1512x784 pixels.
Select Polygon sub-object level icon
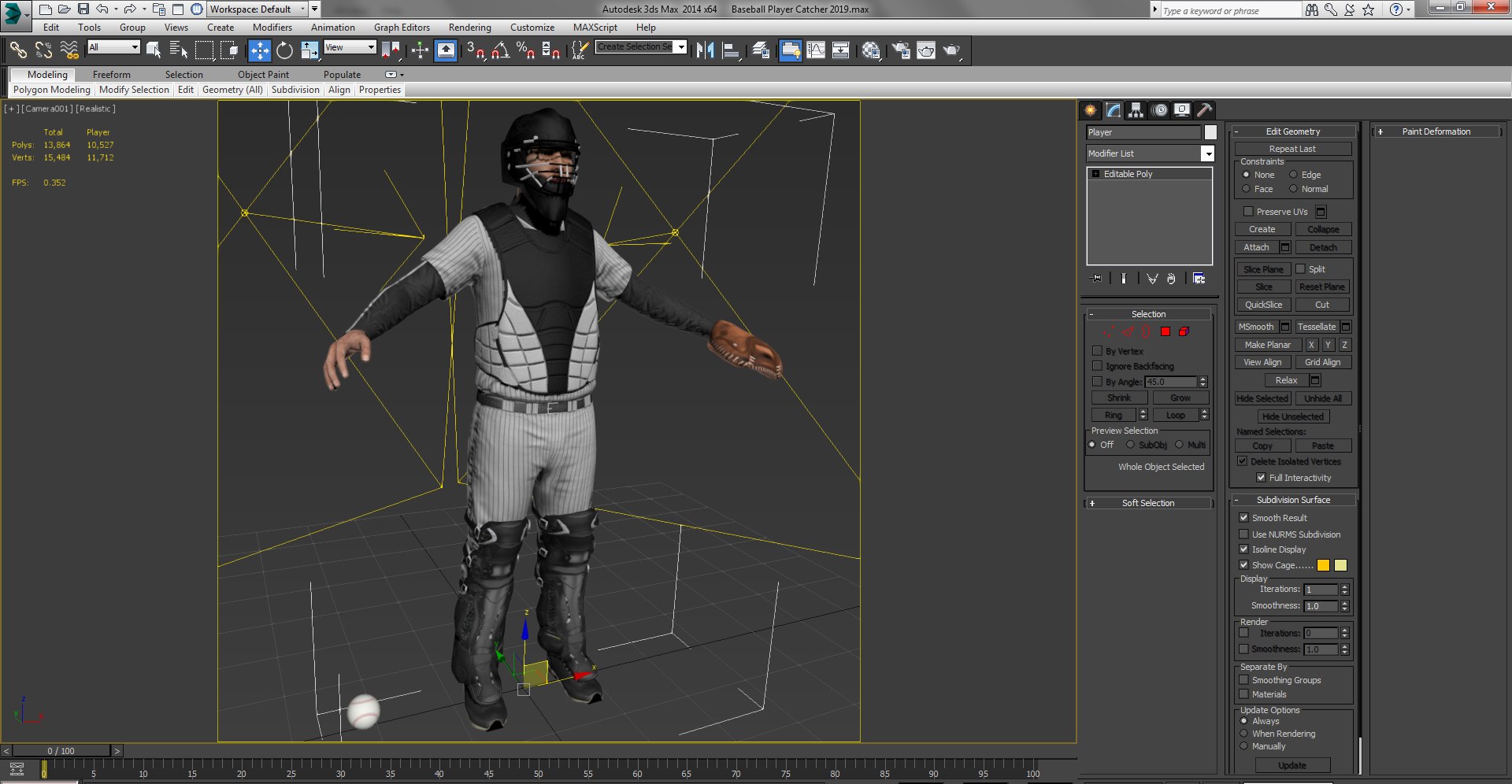[x=1165, y=331]
